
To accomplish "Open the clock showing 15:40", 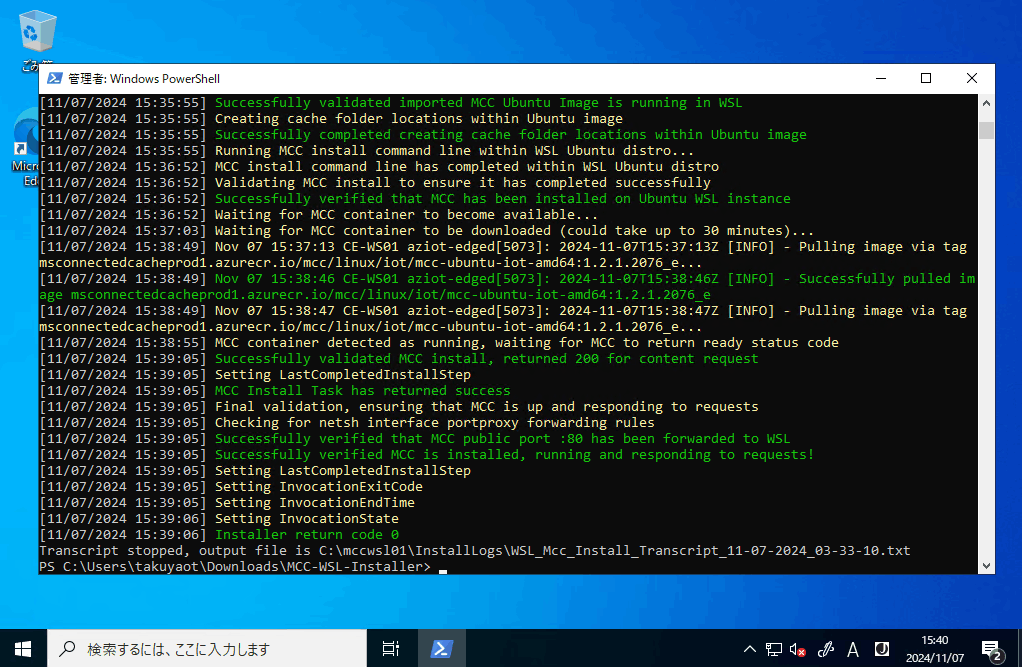I will 935,649.
